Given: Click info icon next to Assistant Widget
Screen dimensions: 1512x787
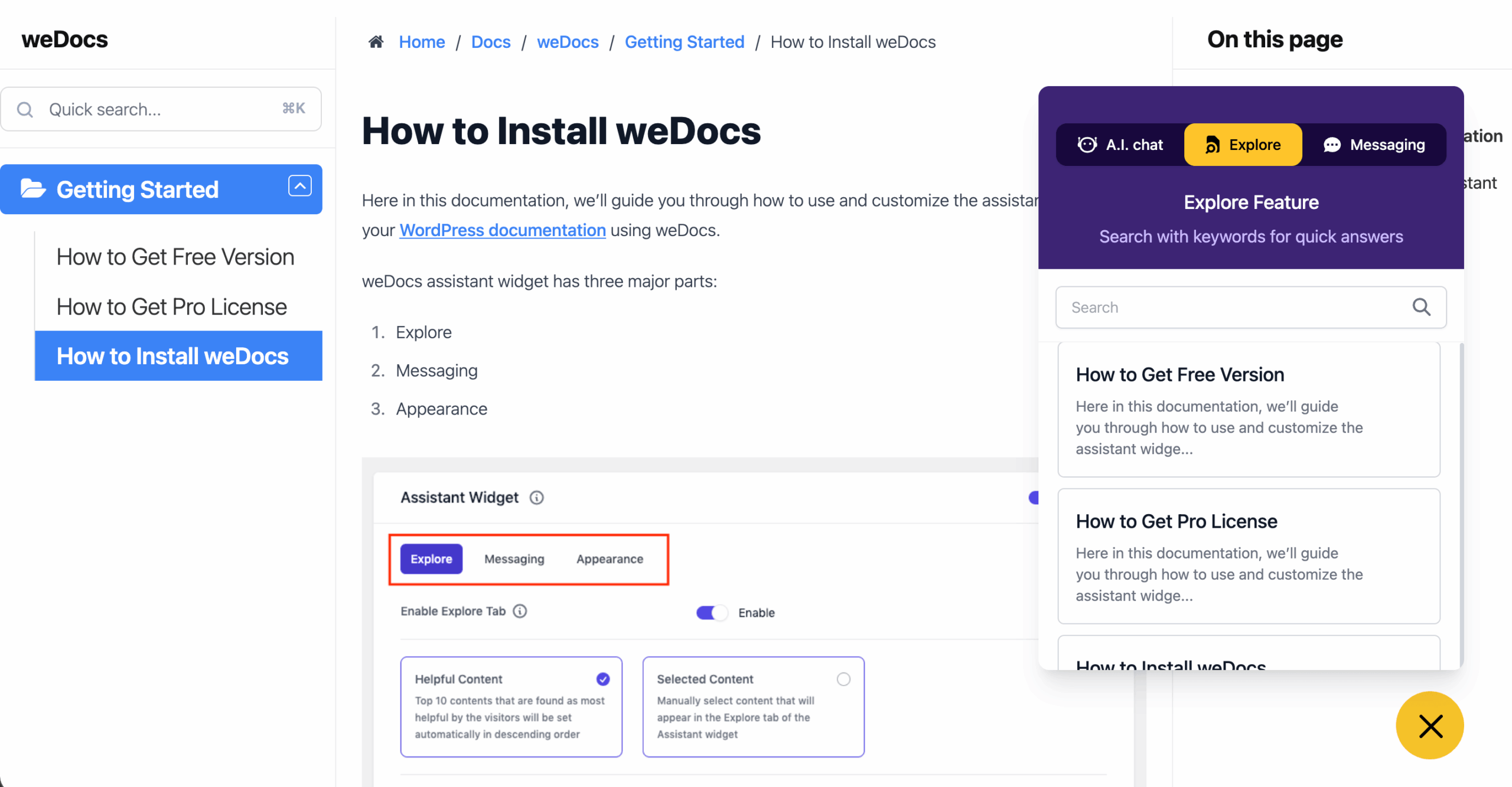Looking at the screenshot, I should tap(536, 498).
